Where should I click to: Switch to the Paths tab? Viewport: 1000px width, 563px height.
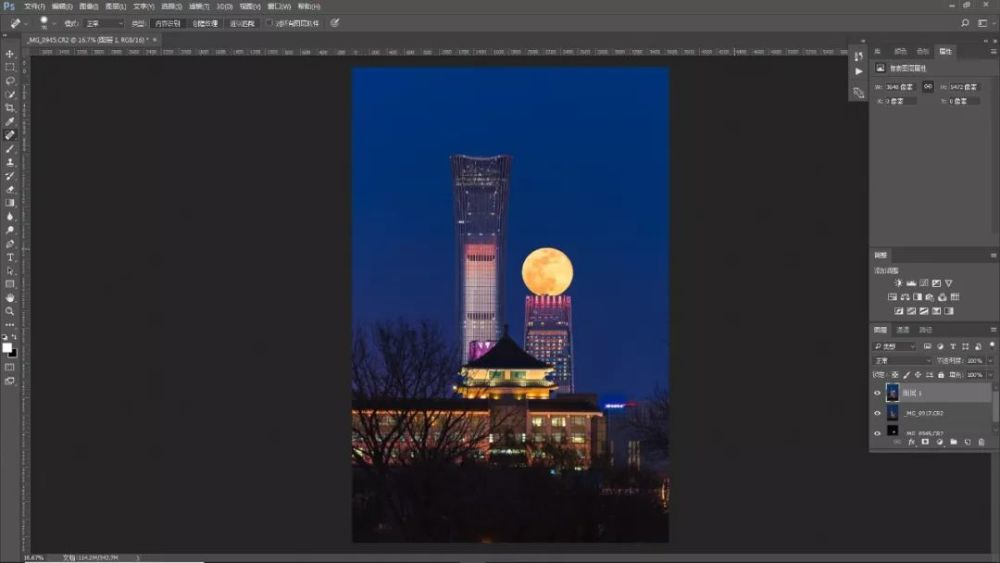[925, 330]
